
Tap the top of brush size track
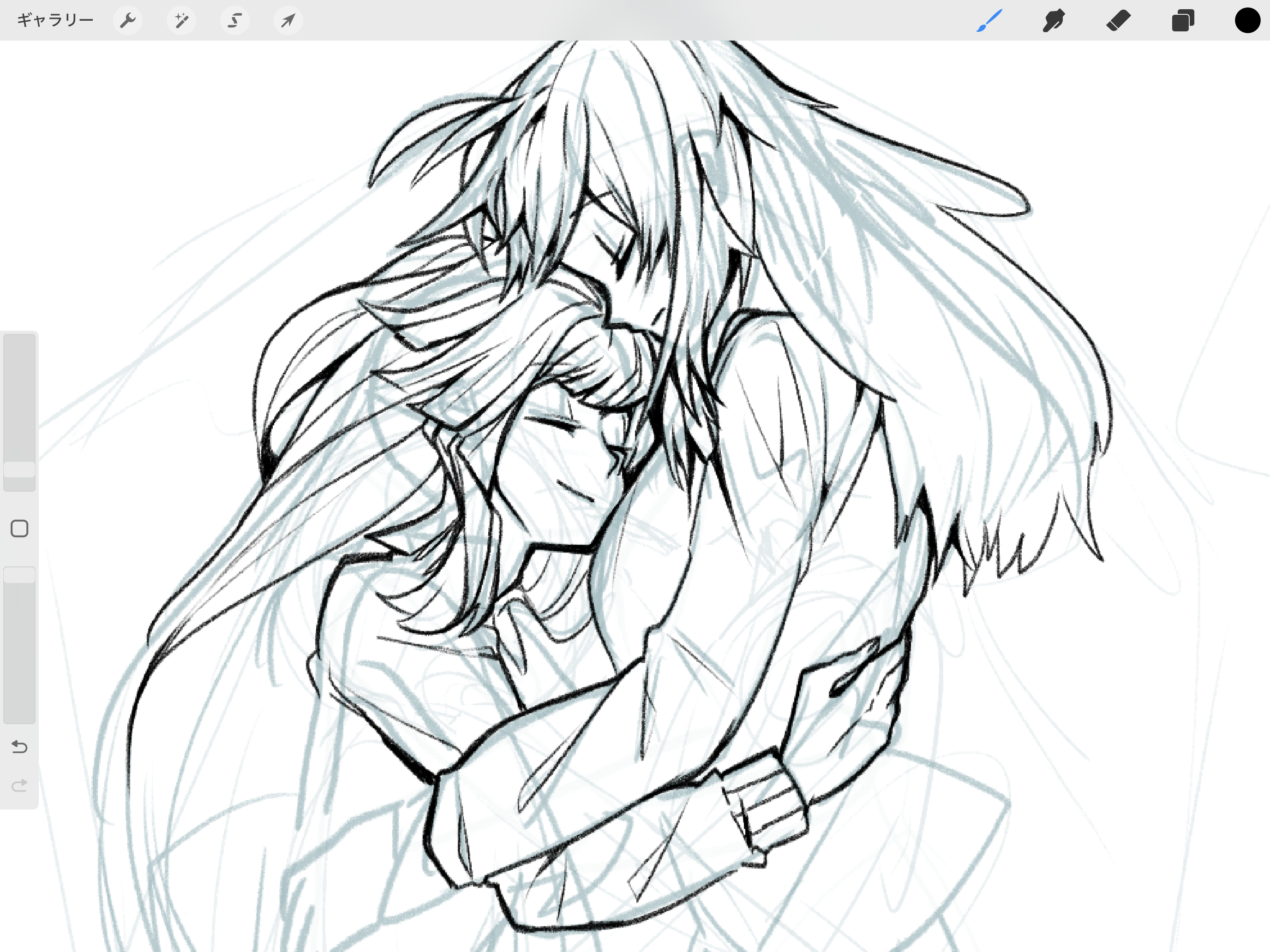pos(19,344)
